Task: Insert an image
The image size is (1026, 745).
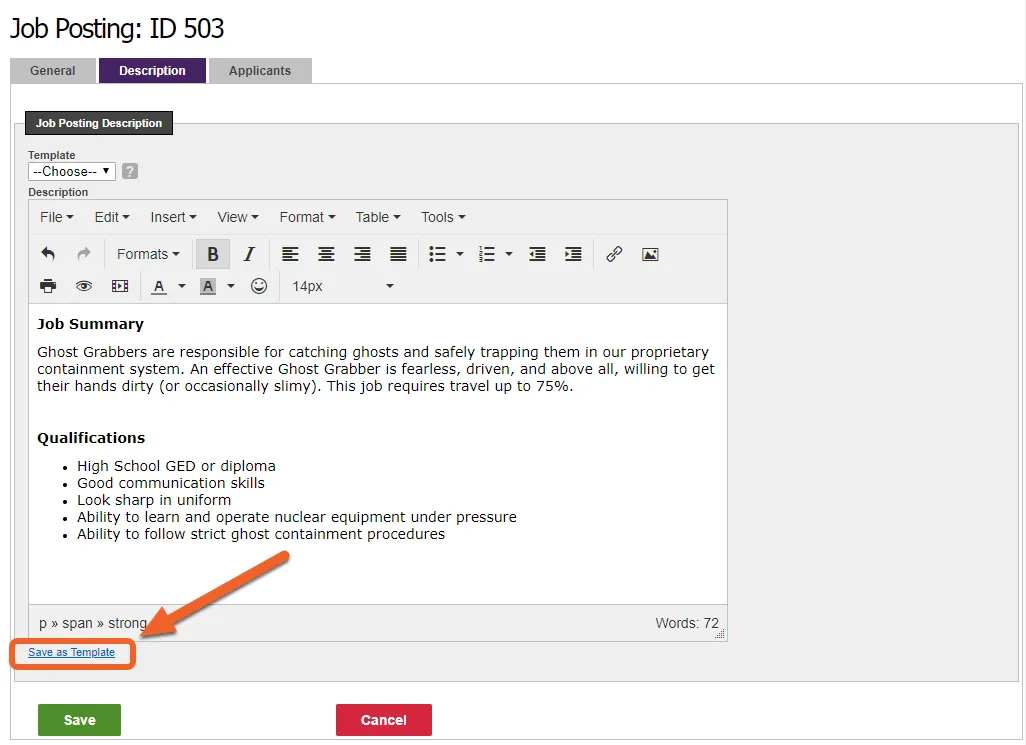Action: coord(650,254)
